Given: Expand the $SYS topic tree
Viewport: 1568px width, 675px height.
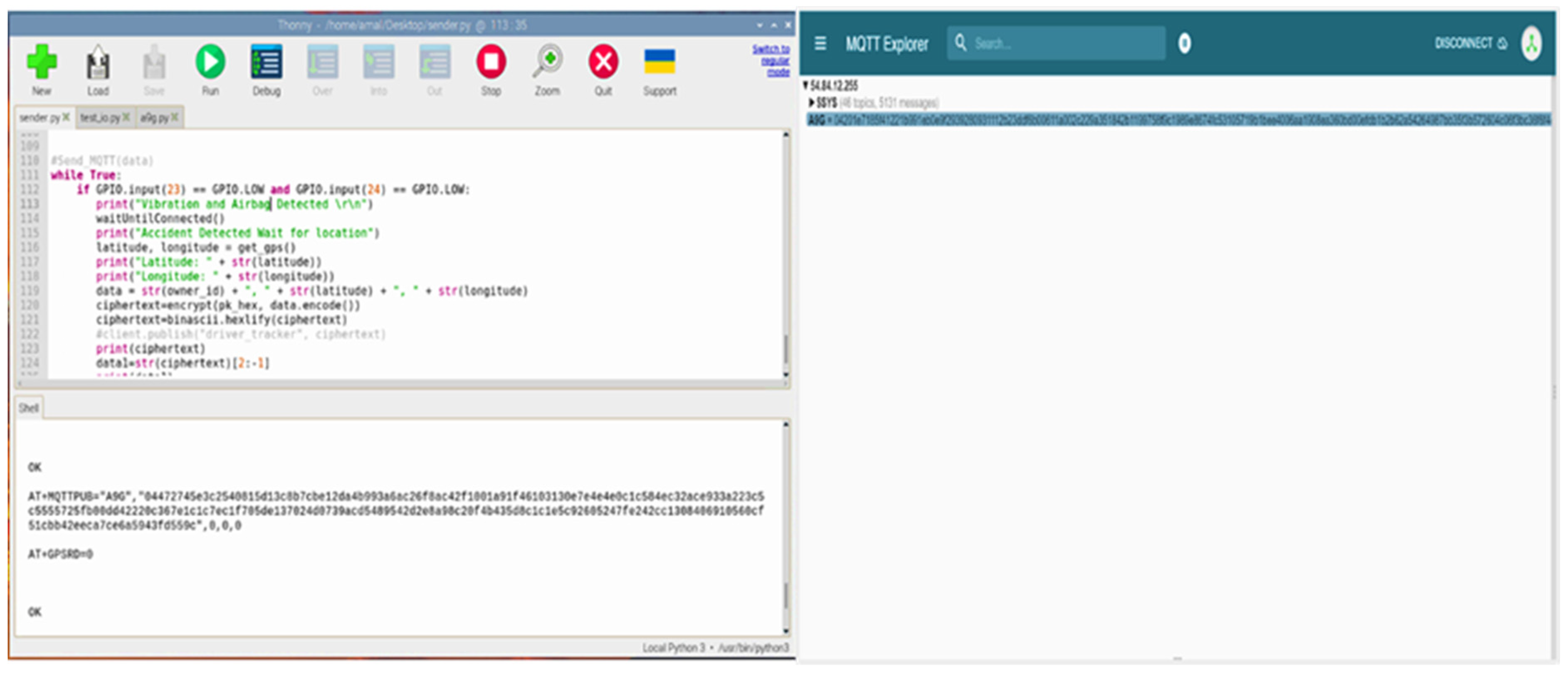Looking at the screenshot, I should coord(811,103).
